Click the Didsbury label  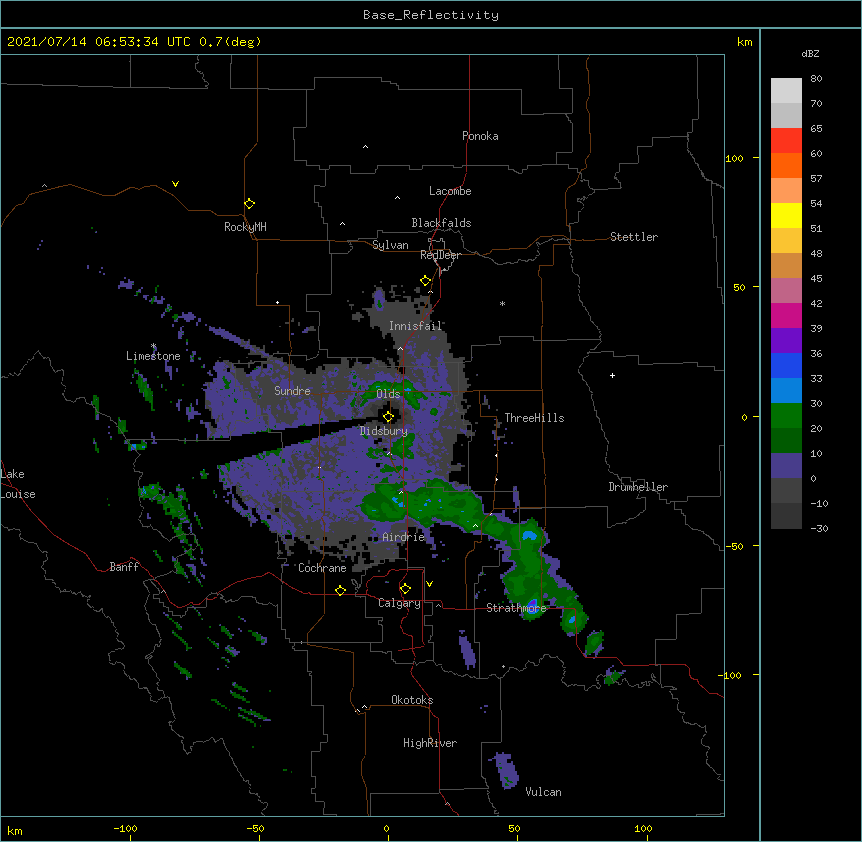coord(384,431)
